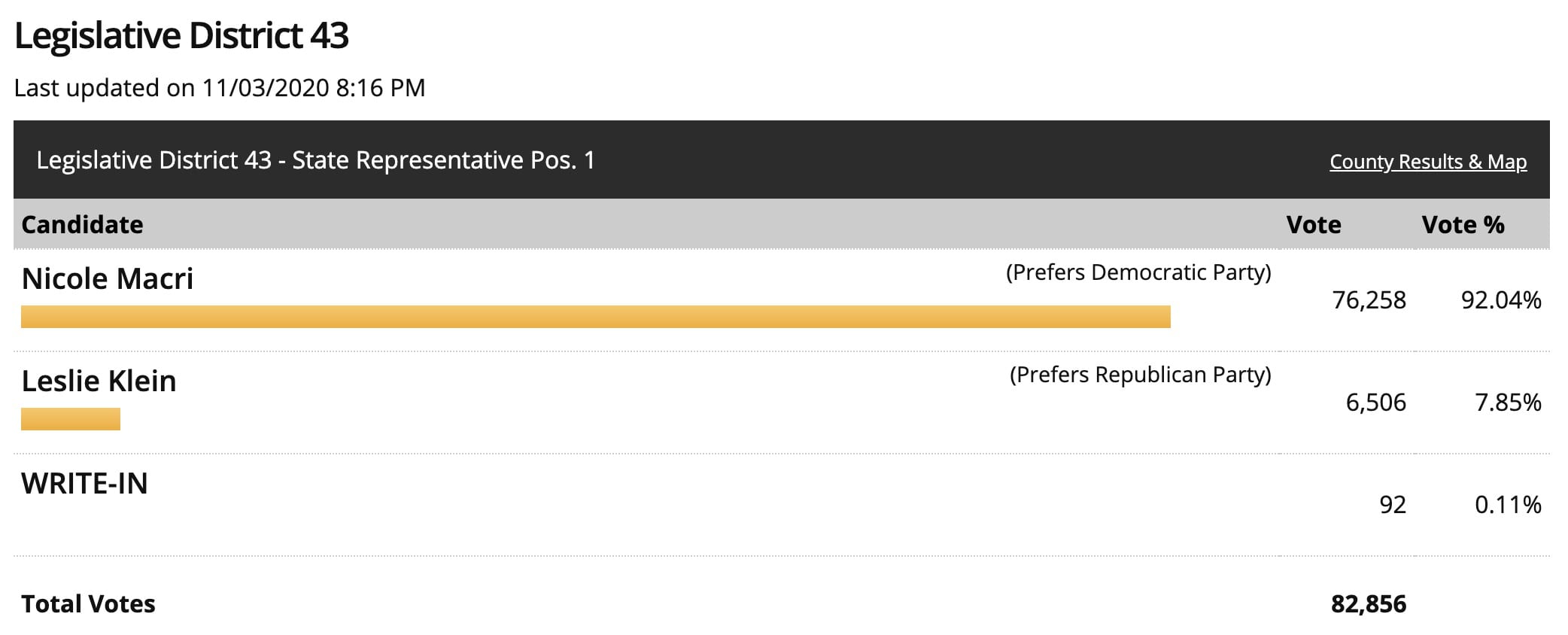The width and height of the screenshot is (1568, 635).
Task: Click the 92.04% vote percentage
Action: 1500,300
